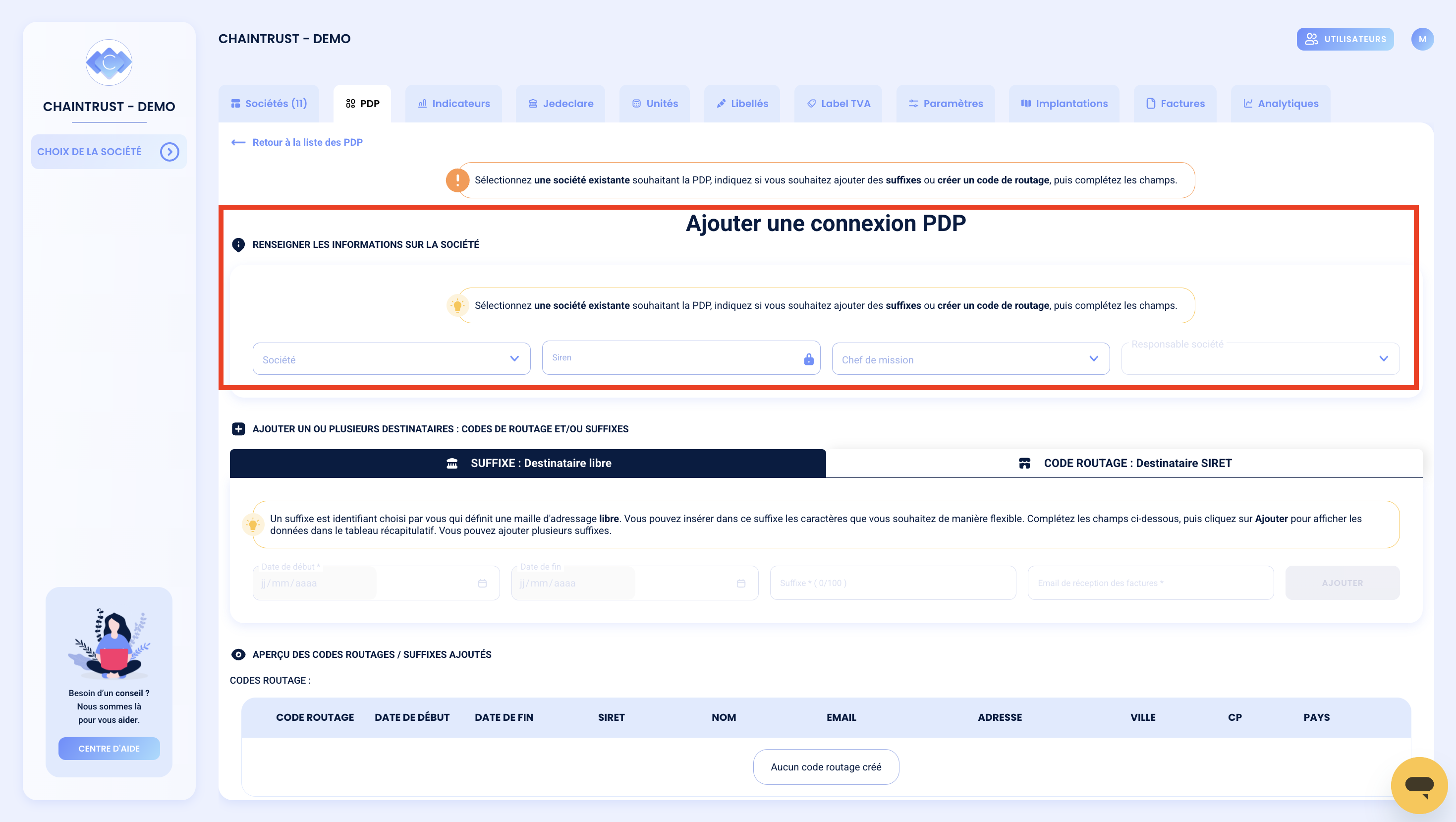The height and width of the screenshot is (822, 1456).
Task: Click the 'Aucun code routage créé' message
Action: pyautogui.click(x=826, y=767)
